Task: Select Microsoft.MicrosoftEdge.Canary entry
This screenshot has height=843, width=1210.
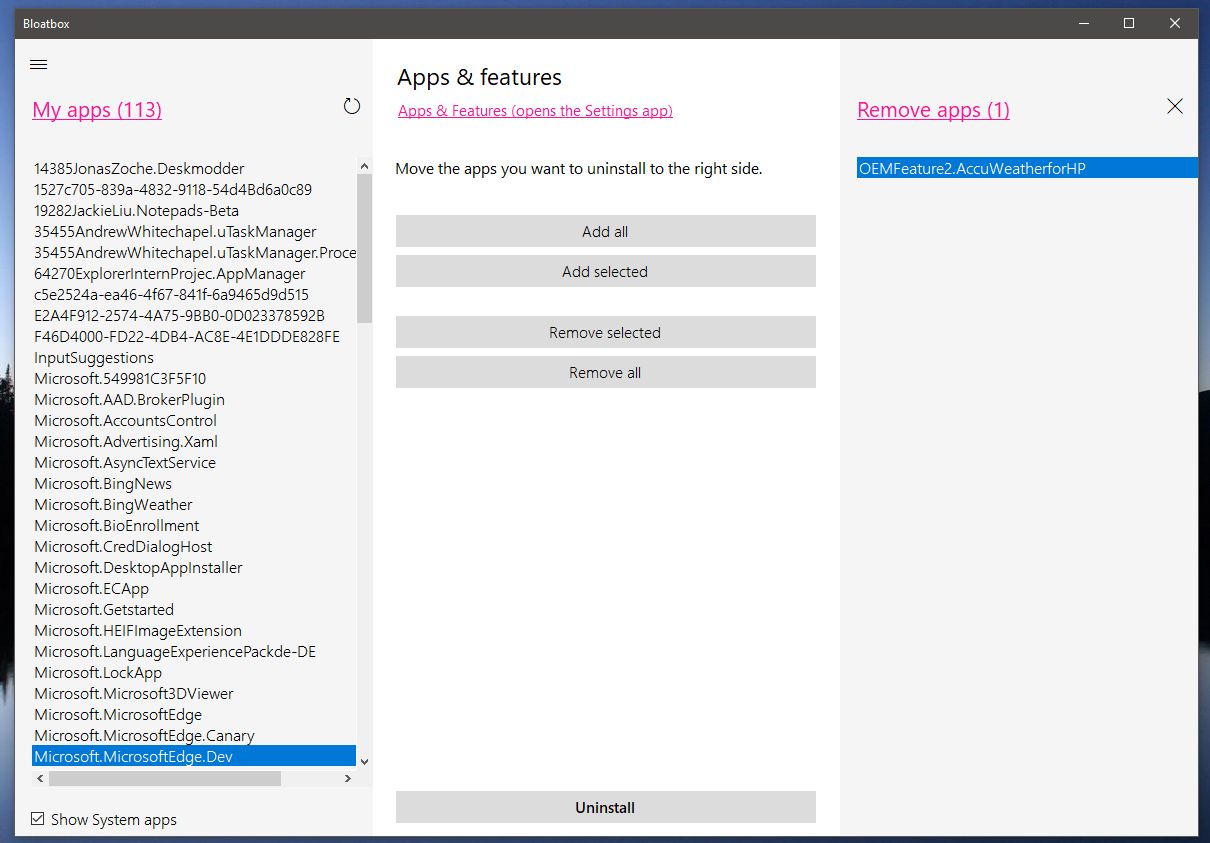Action: (x=194, y=735)
